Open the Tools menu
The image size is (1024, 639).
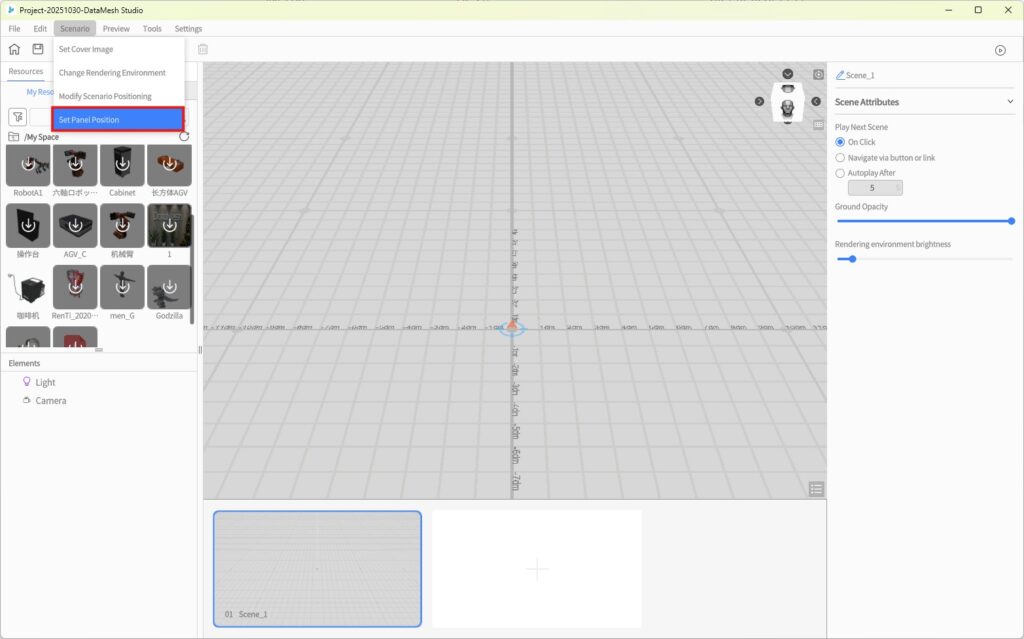tap(152, 29)
